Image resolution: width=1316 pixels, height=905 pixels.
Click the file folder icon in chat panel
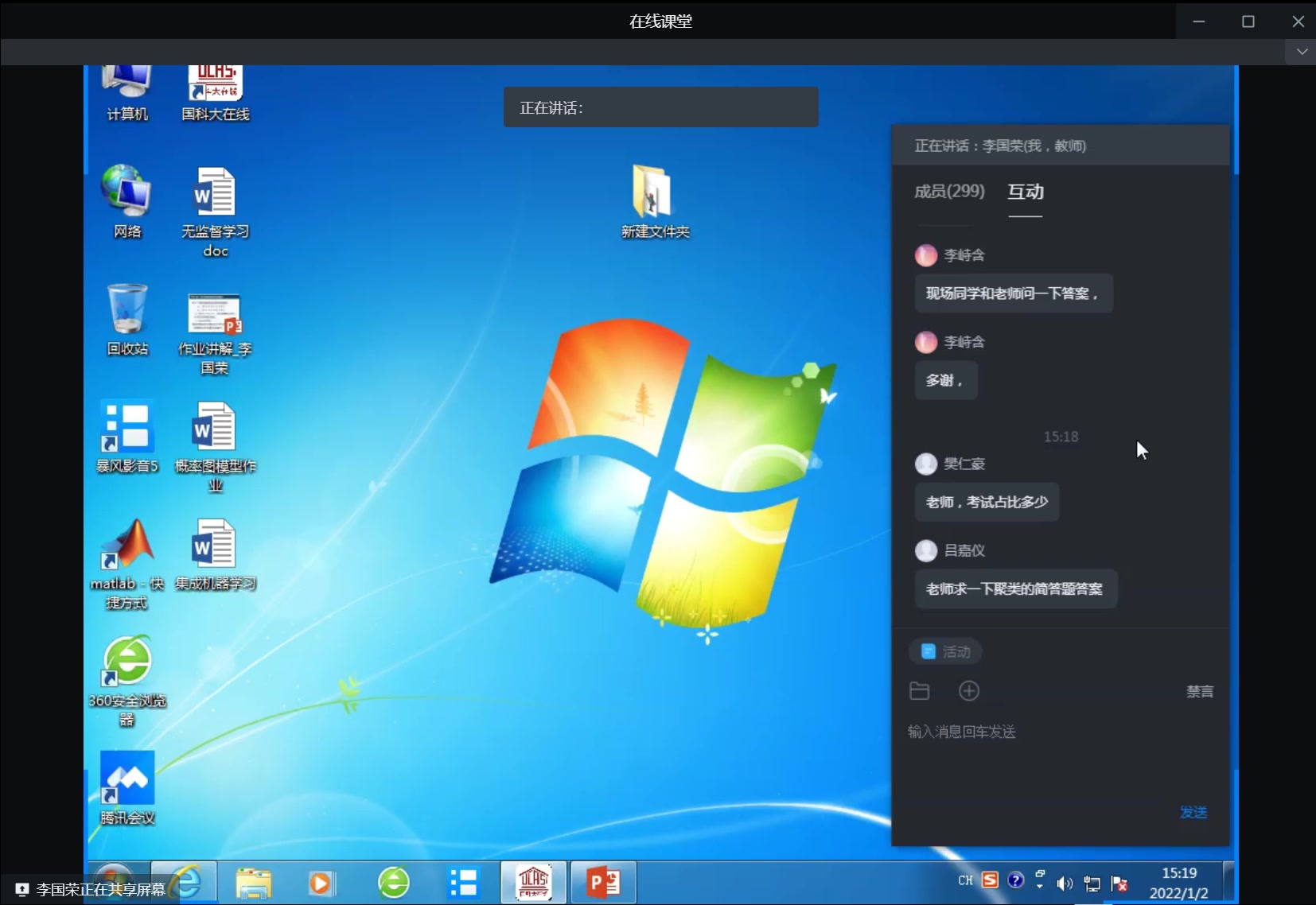919,691
